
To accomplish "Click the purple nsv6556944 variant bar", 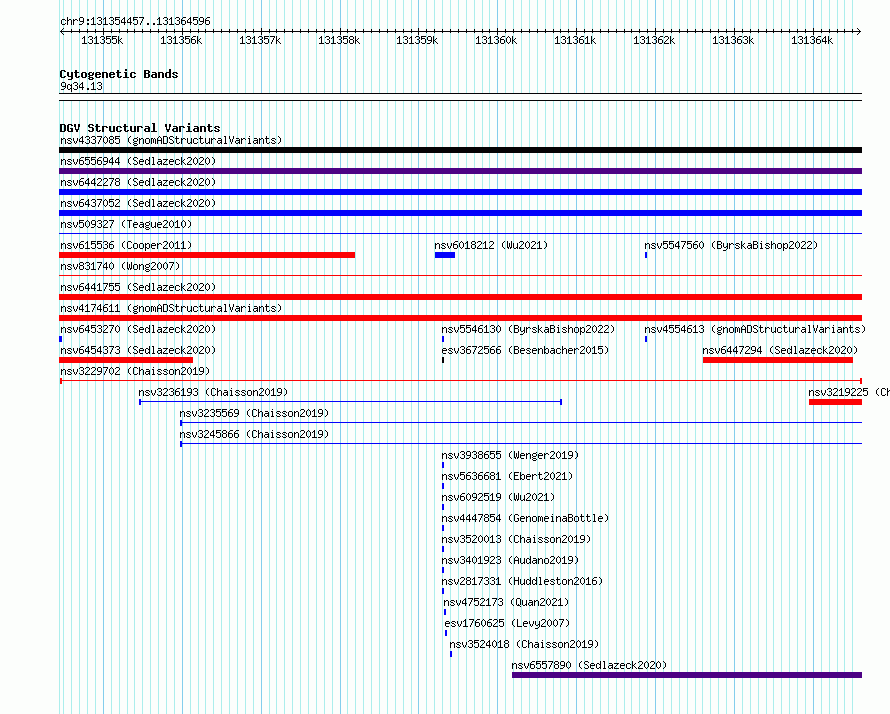I will point(460,171).
